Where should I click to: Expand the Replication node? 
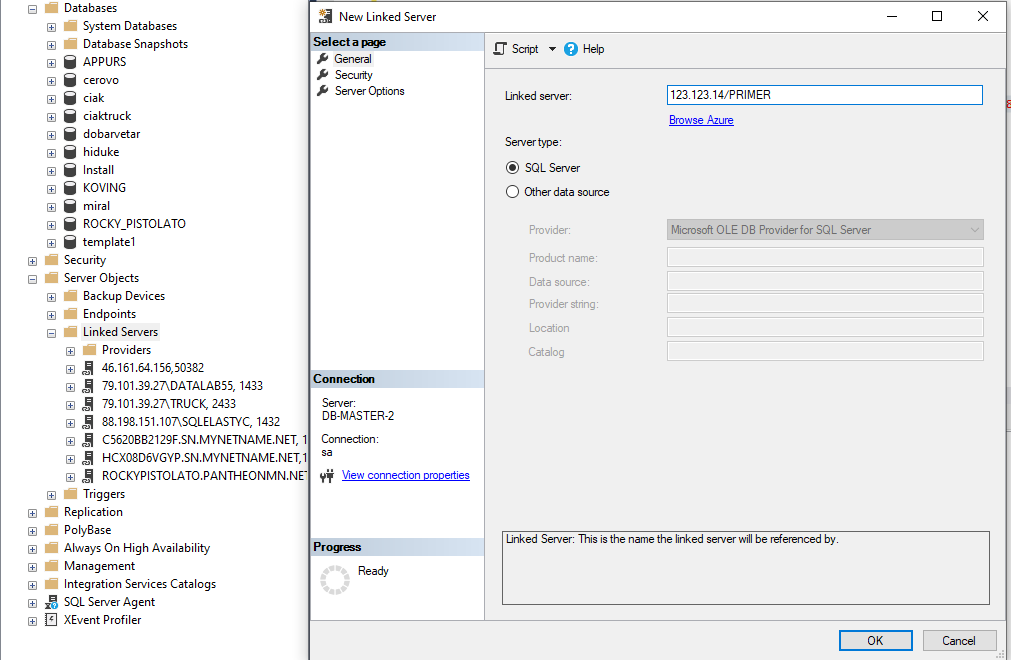[x=32, y=514]
